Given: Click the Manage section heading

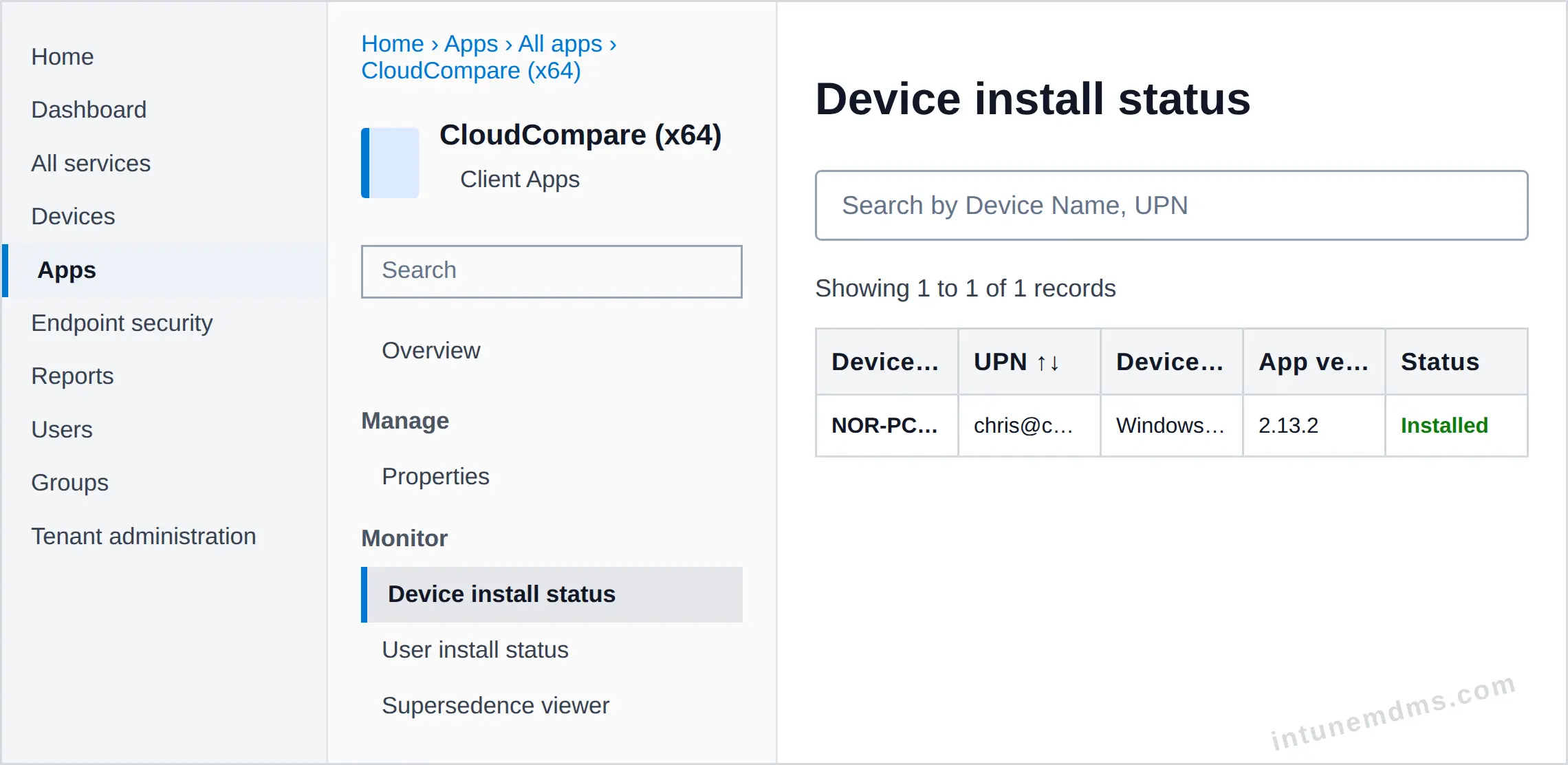Looking at the screenshot, I should pos(405,420).
